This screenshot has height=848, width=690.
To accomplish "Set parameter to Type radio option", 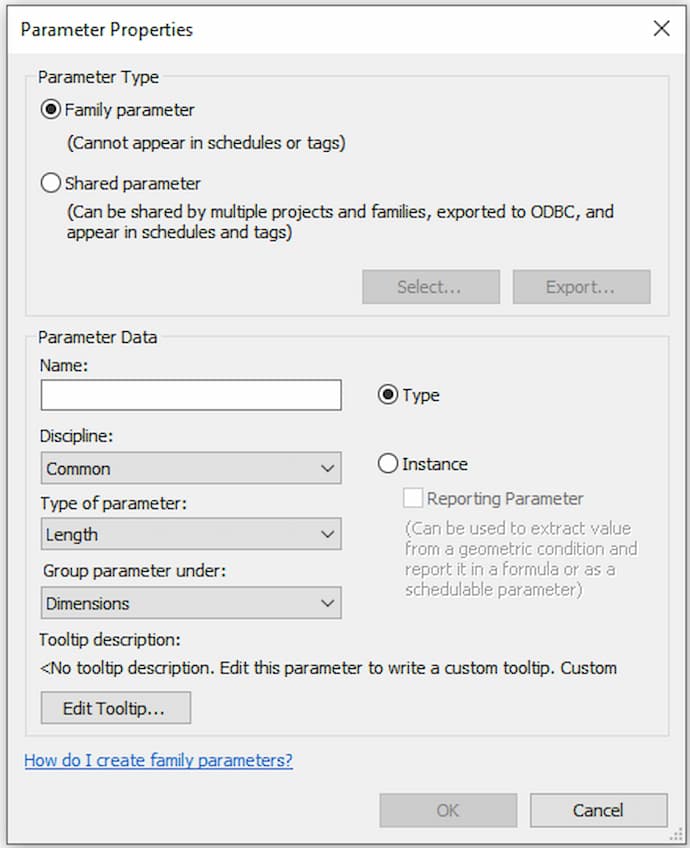I will 388,395.
